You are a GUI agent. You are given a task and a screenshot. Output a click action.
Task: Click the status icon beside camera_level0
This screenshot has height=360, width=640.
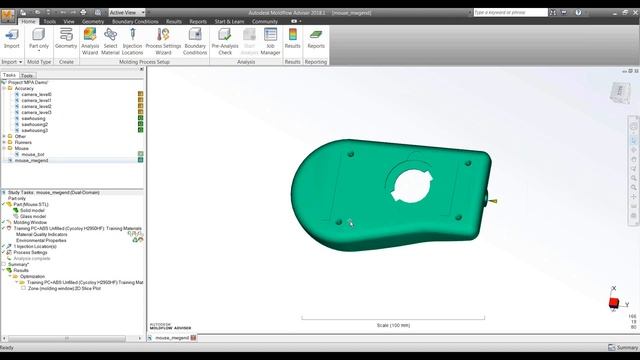click(140, 94)
